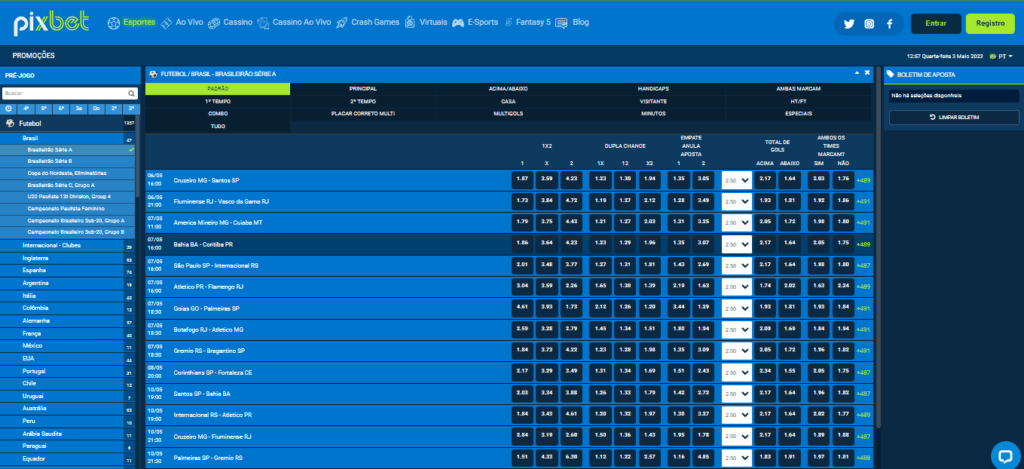The height and width of the screenshot is (469, 1024).
Task: Click the Blog screen icon
Action: [561, 23]
